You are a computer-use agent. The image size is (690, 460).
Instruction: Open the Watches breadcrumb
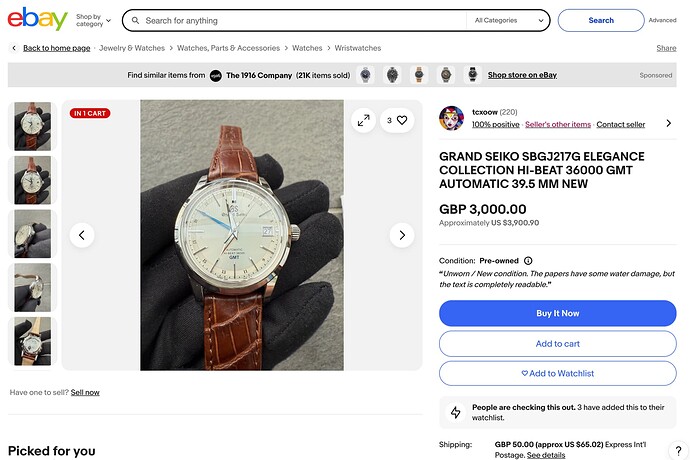click(307, 48)
